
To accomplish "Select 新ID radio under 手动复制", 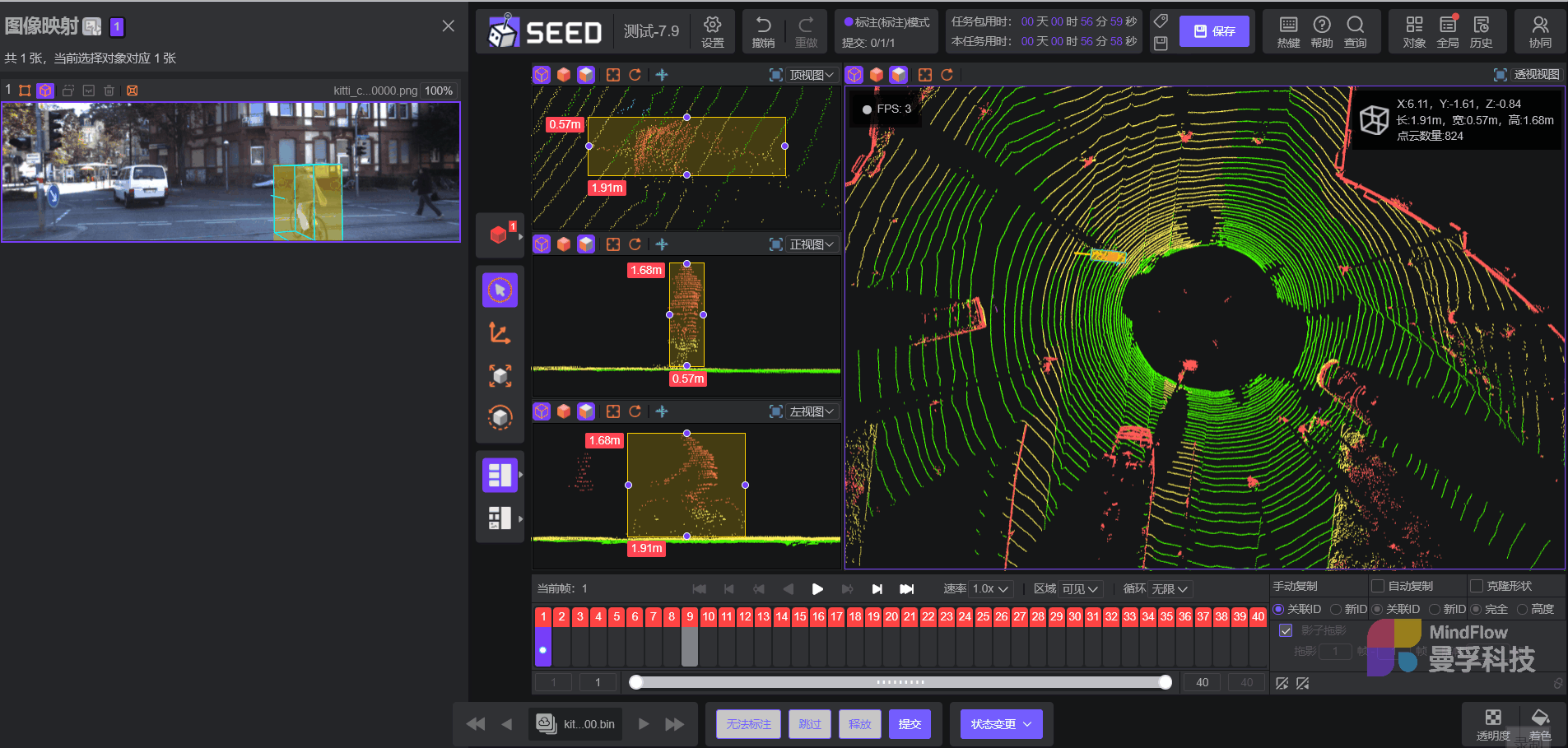I will click(1336, 609).
